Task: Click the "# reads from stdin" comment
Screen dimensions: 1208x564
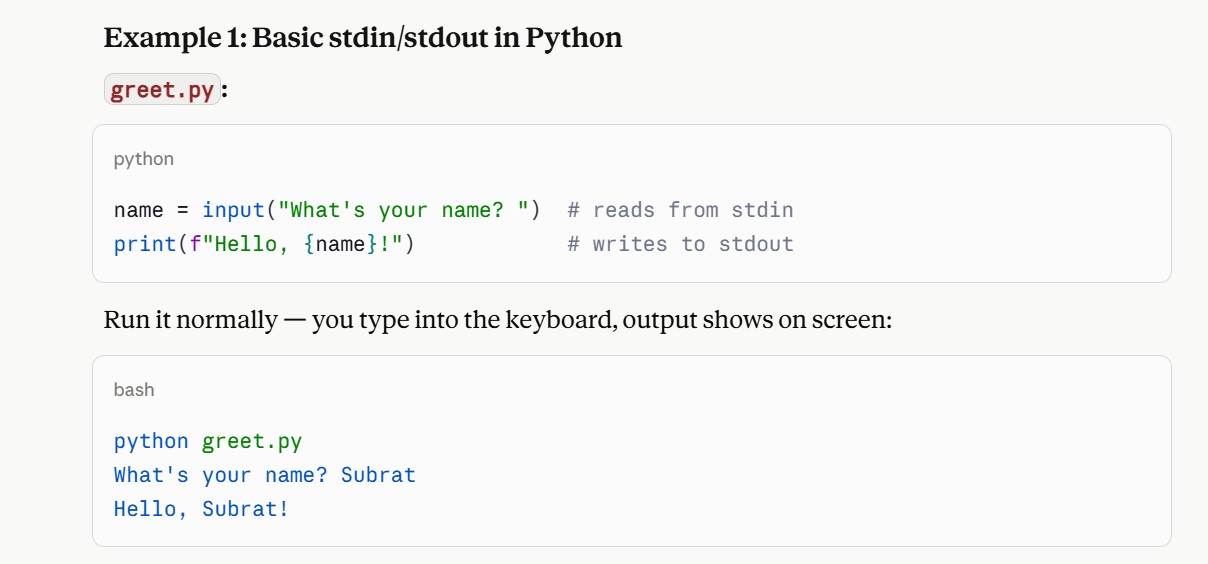Action: point(680,210)
